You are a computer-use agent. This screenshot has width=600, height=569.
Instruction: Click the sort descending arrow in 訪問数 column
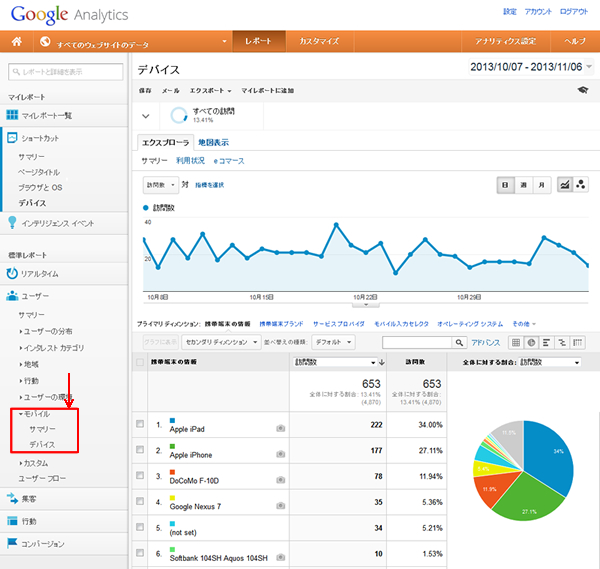[x=382, y=362]
